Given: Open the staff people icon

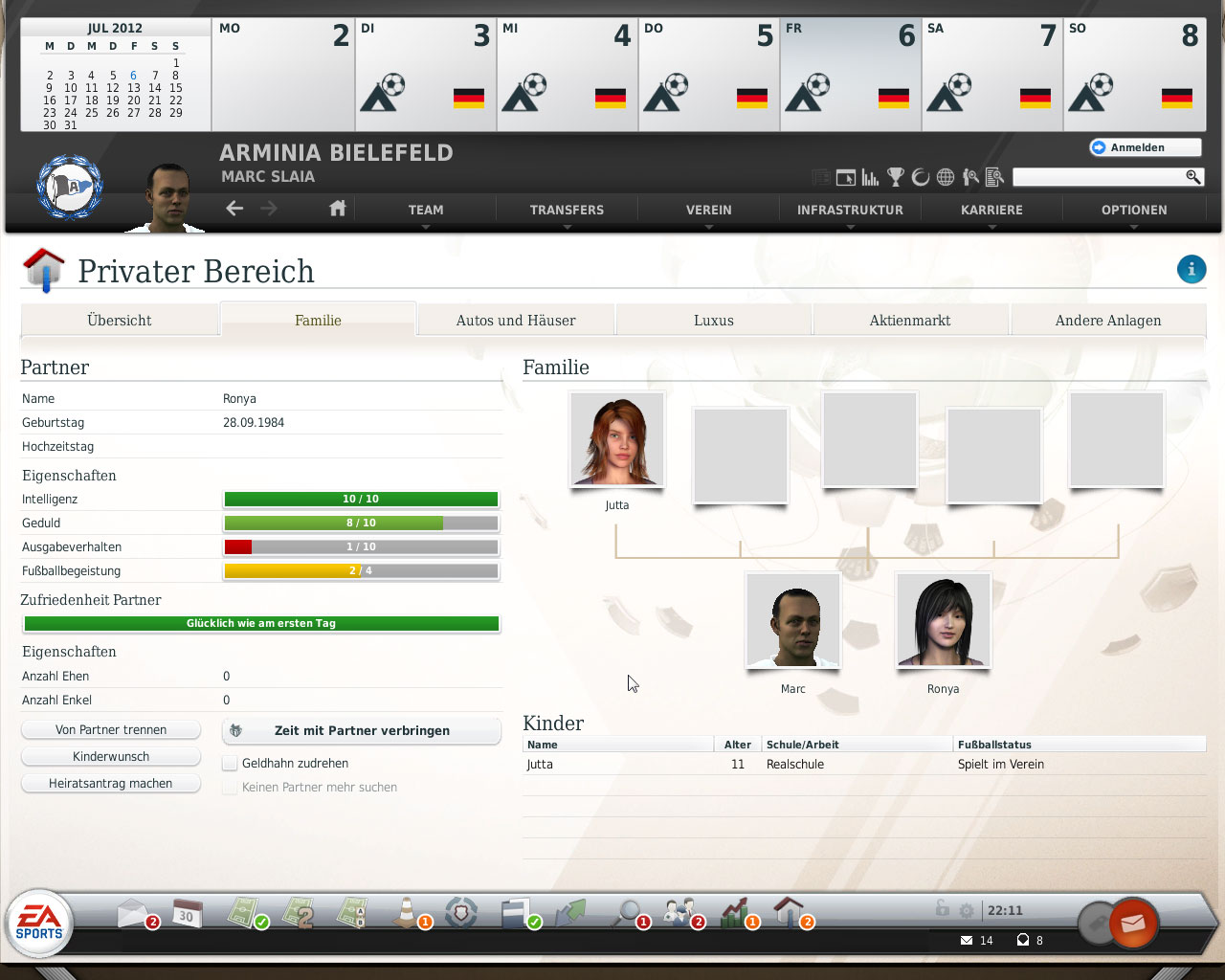Looking at the screenshot, I should coord(683,913).
